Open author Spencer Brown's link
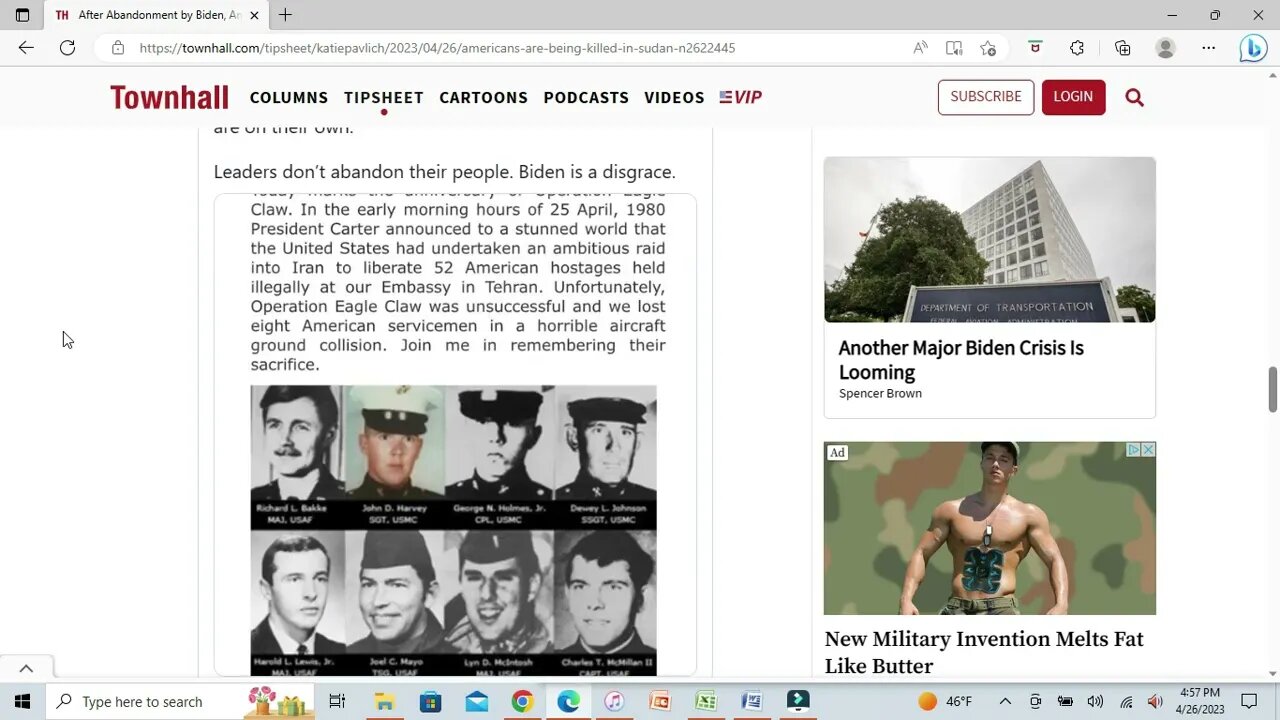Image resolution: width=1280 pixels, height=720 pixels. 880,393
